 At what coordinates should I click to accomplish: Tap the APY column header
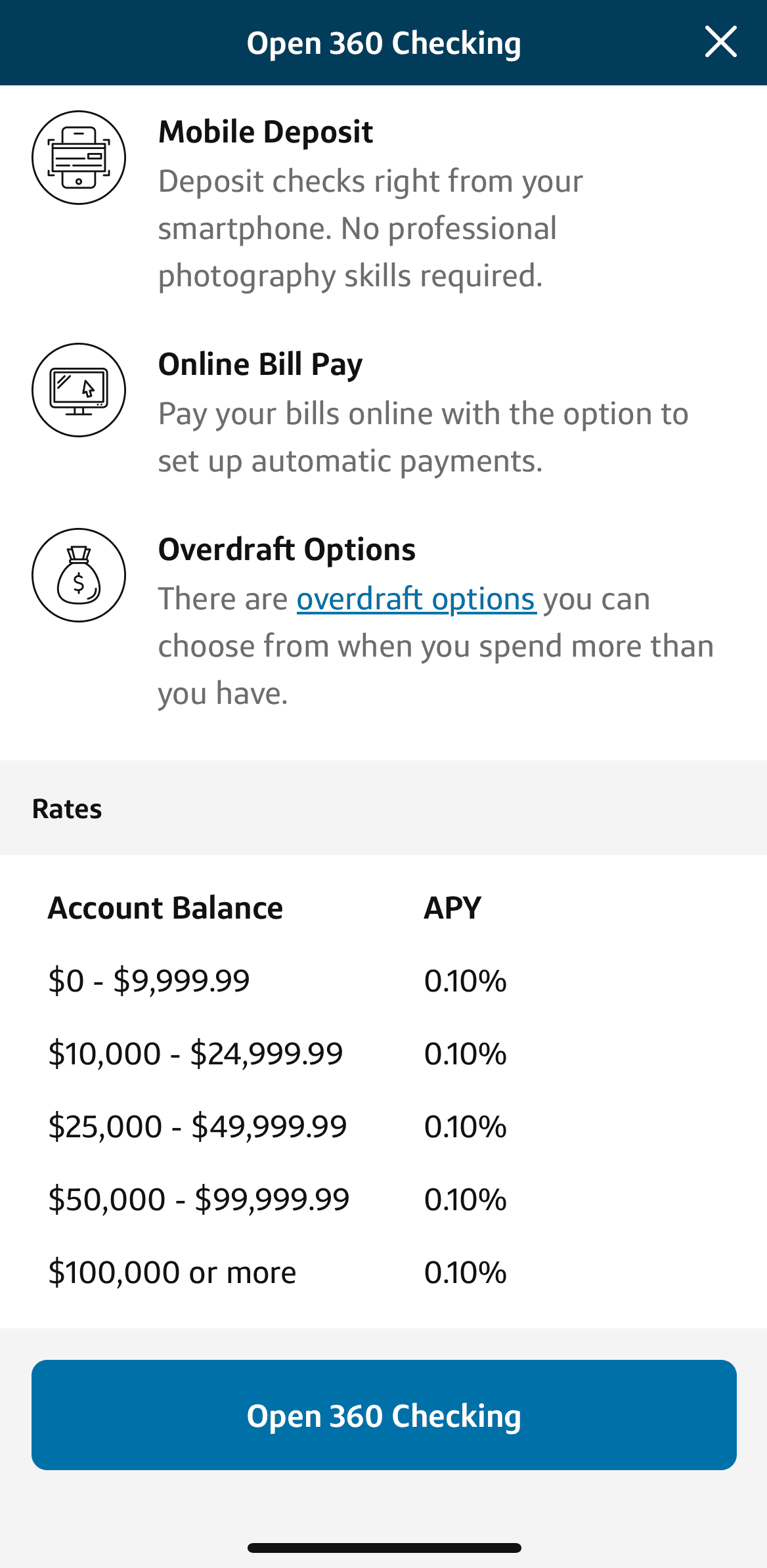[x=452, y=908]
